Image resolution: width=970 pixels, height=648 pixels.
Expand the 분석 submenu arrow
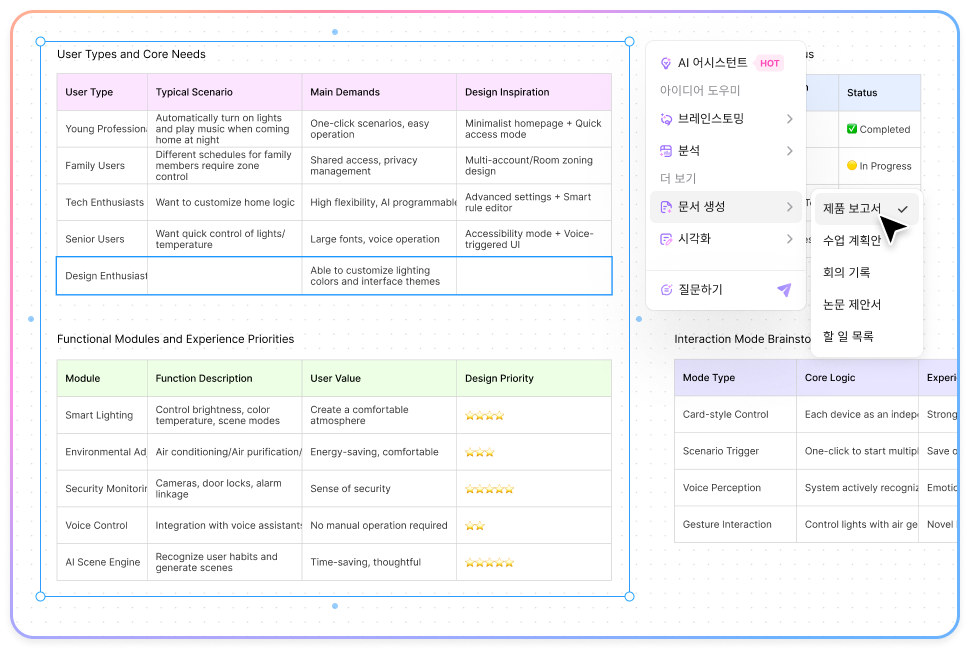click(789, 151)
